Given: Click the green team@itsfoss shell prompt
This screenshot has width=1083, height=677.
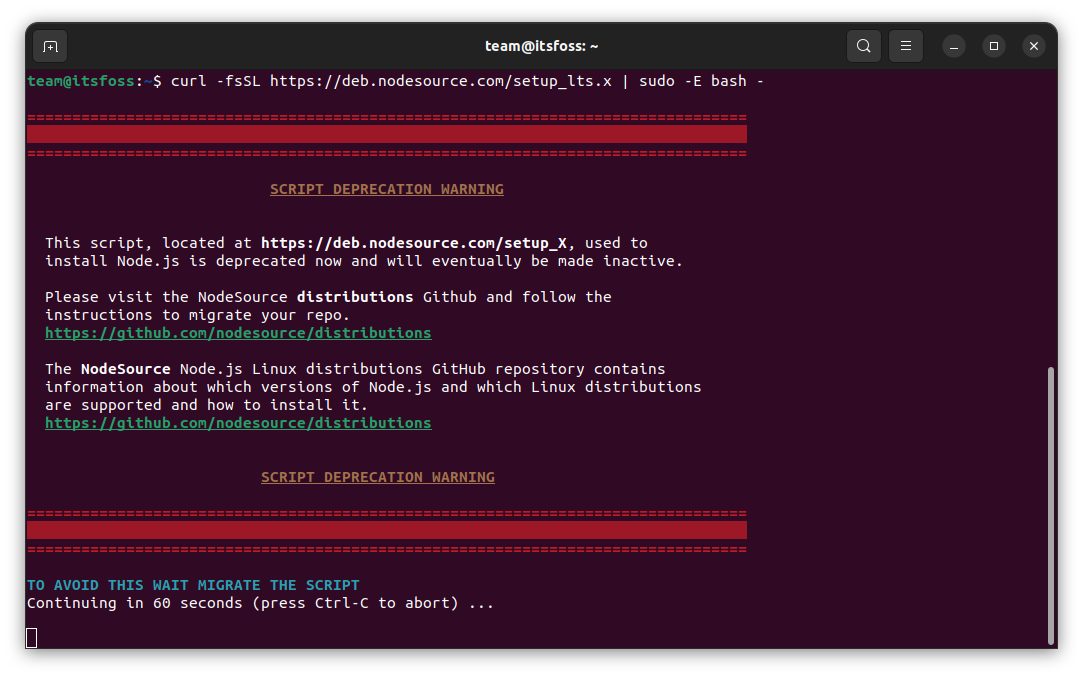Looking at the screenshot, I should [x=80, y=81].
